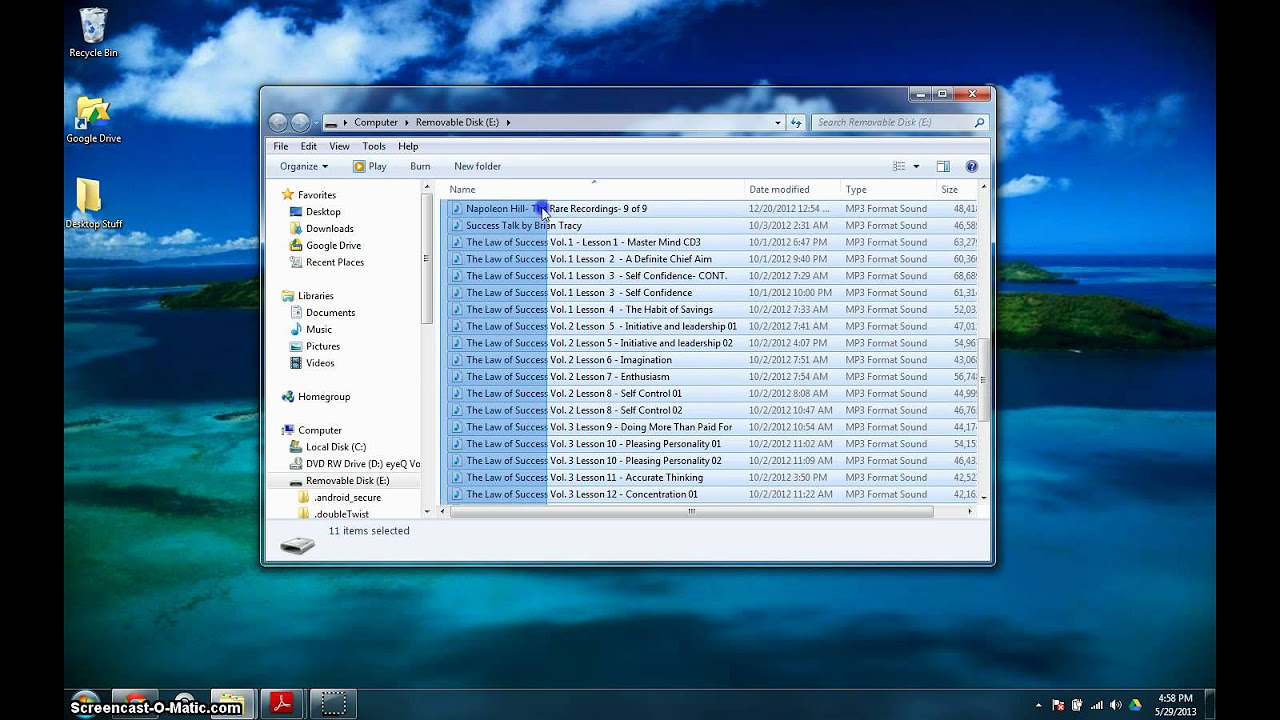
Task: Open the views options dropdown arrow
Action: (916, 167)
